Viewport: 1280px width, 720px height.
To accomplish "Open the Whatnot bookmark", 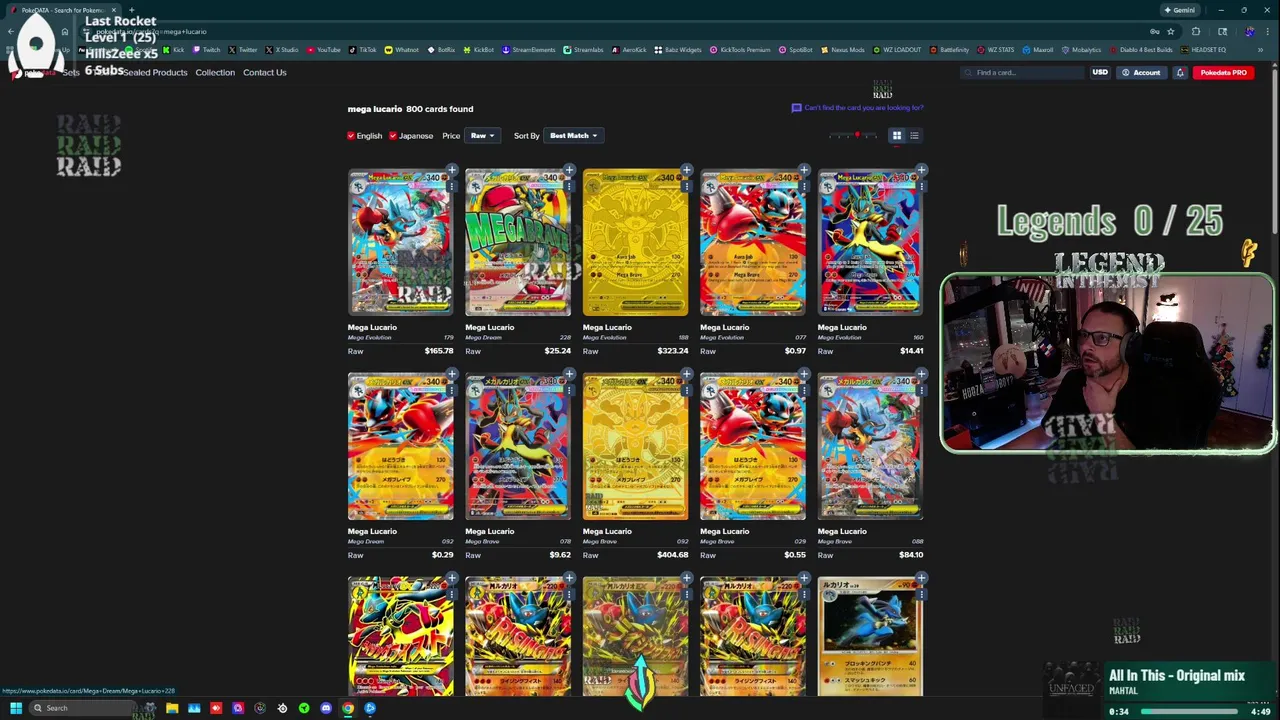I will point(402,50).
